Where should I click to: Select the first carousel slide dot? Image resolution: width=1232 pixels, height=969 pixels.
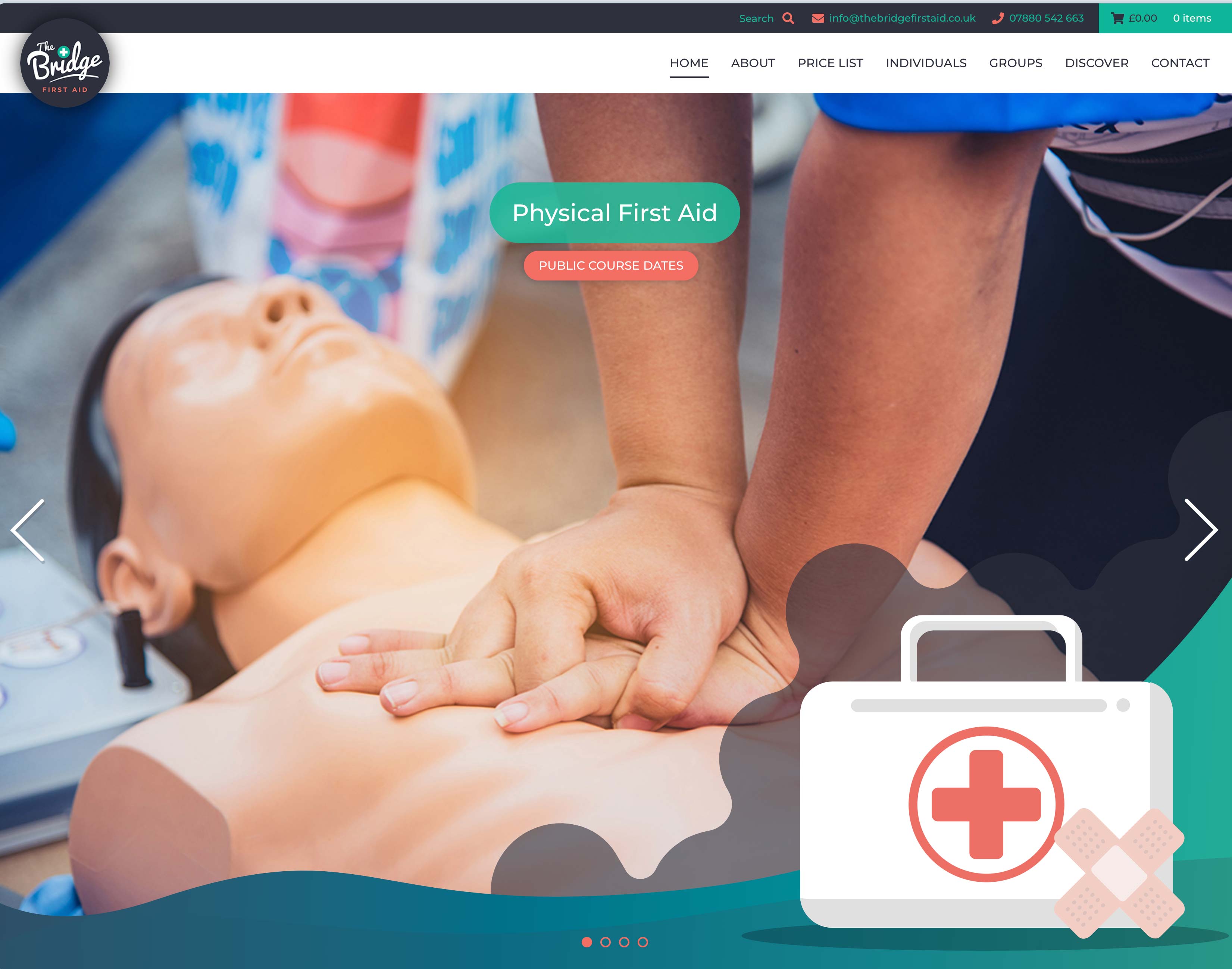(587, 942)
